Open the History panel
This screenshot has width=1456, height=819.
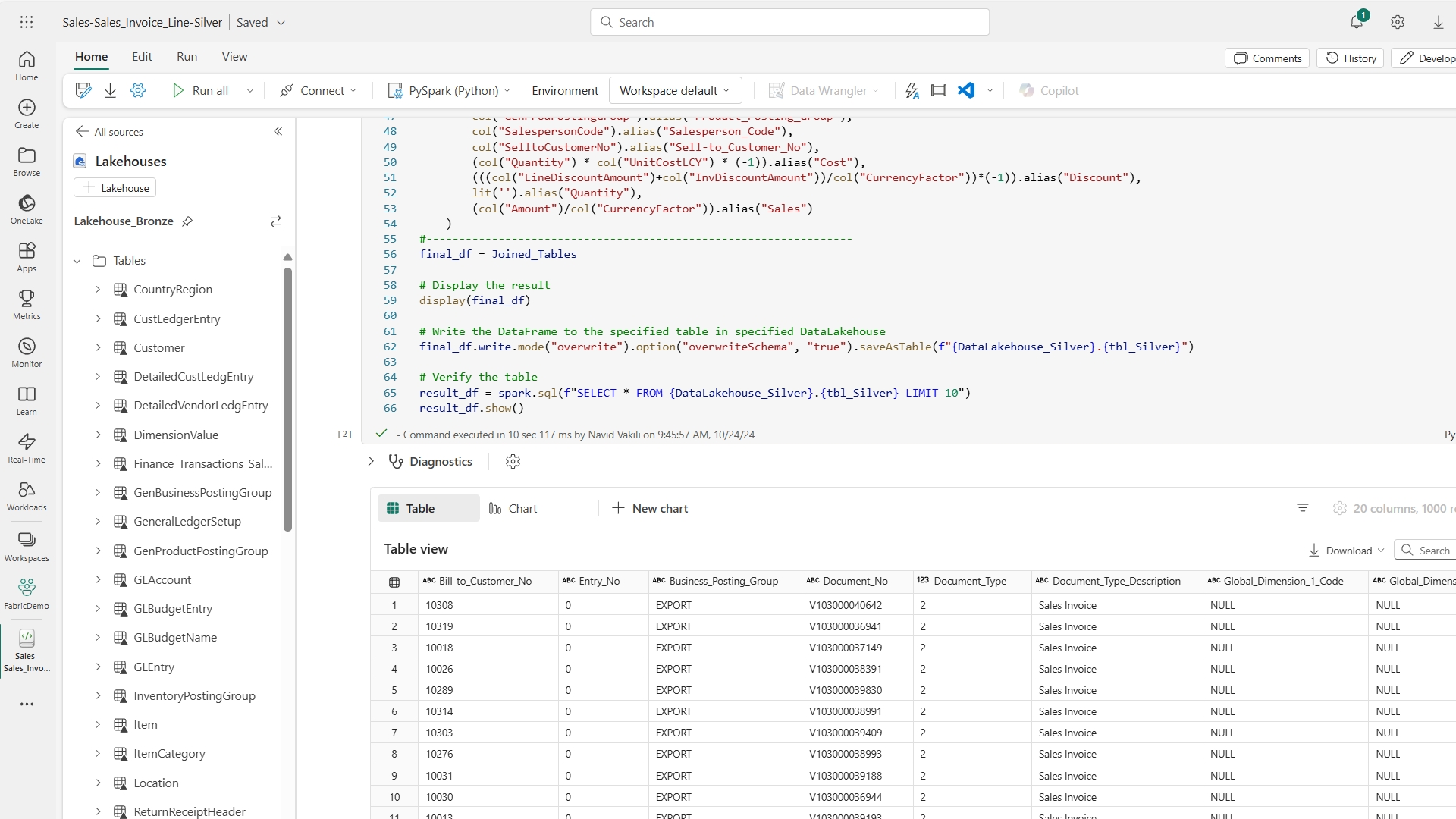(1351, 58)
